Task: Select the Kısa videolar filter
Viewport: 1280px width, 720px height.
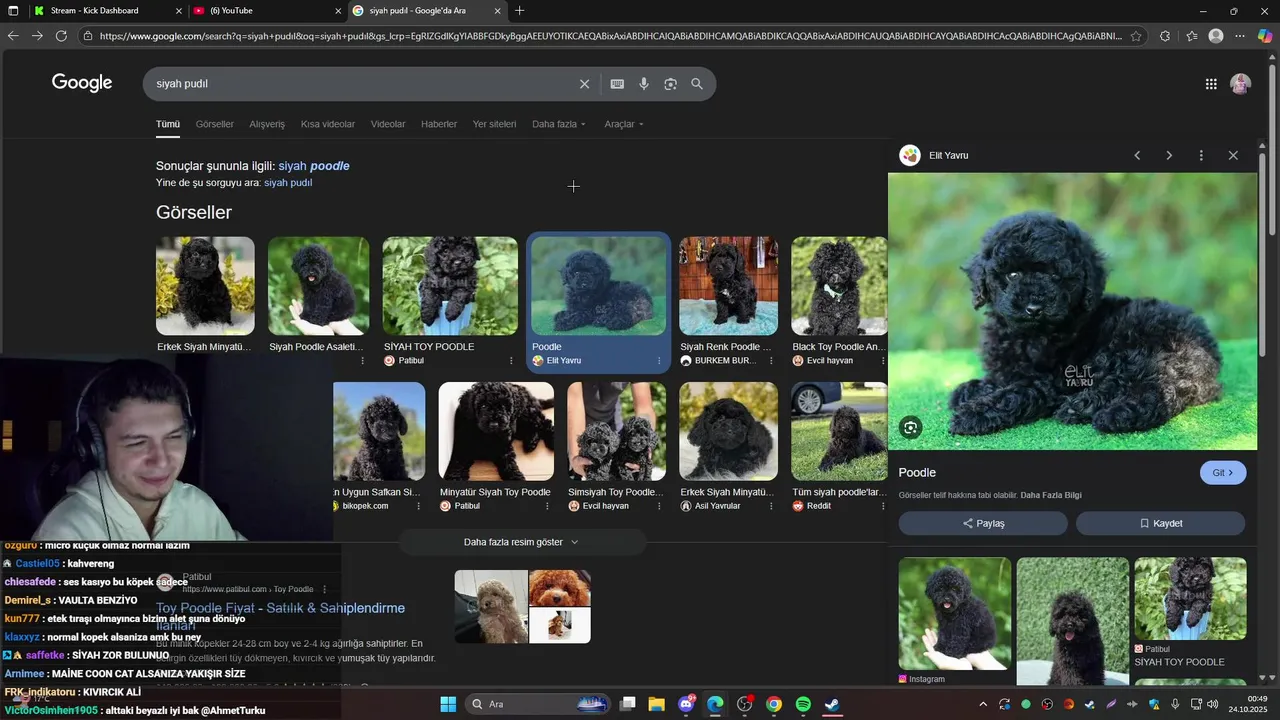Action: point(328,124)
